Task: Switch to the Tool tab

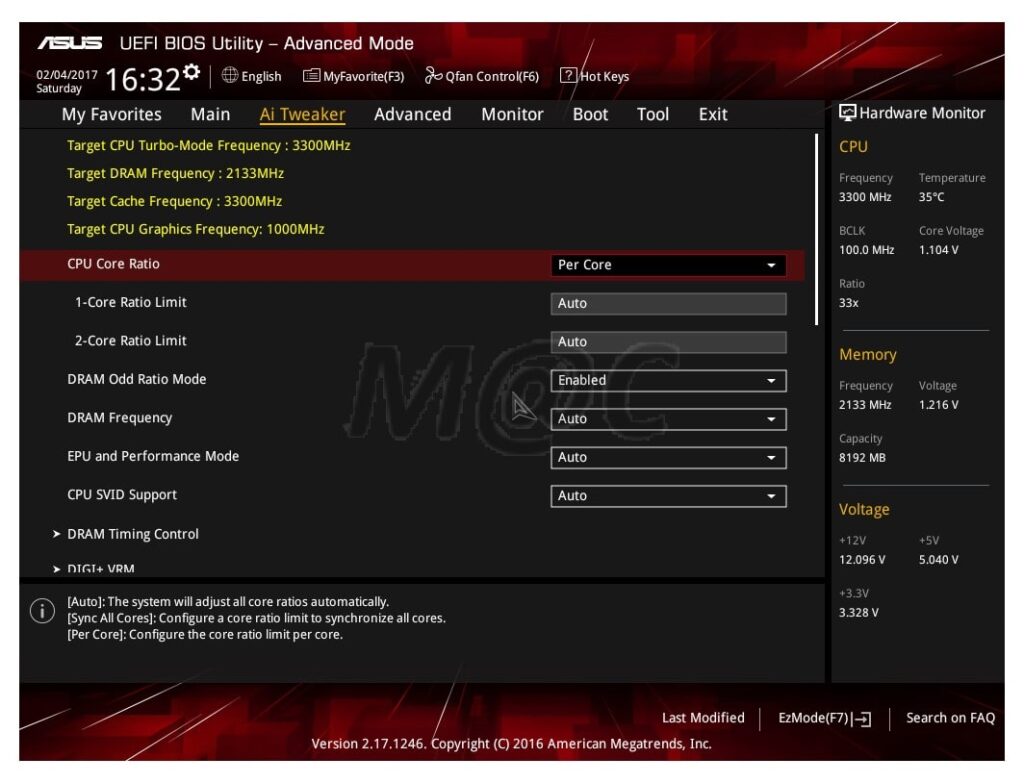Action: (x=653, y=114)
